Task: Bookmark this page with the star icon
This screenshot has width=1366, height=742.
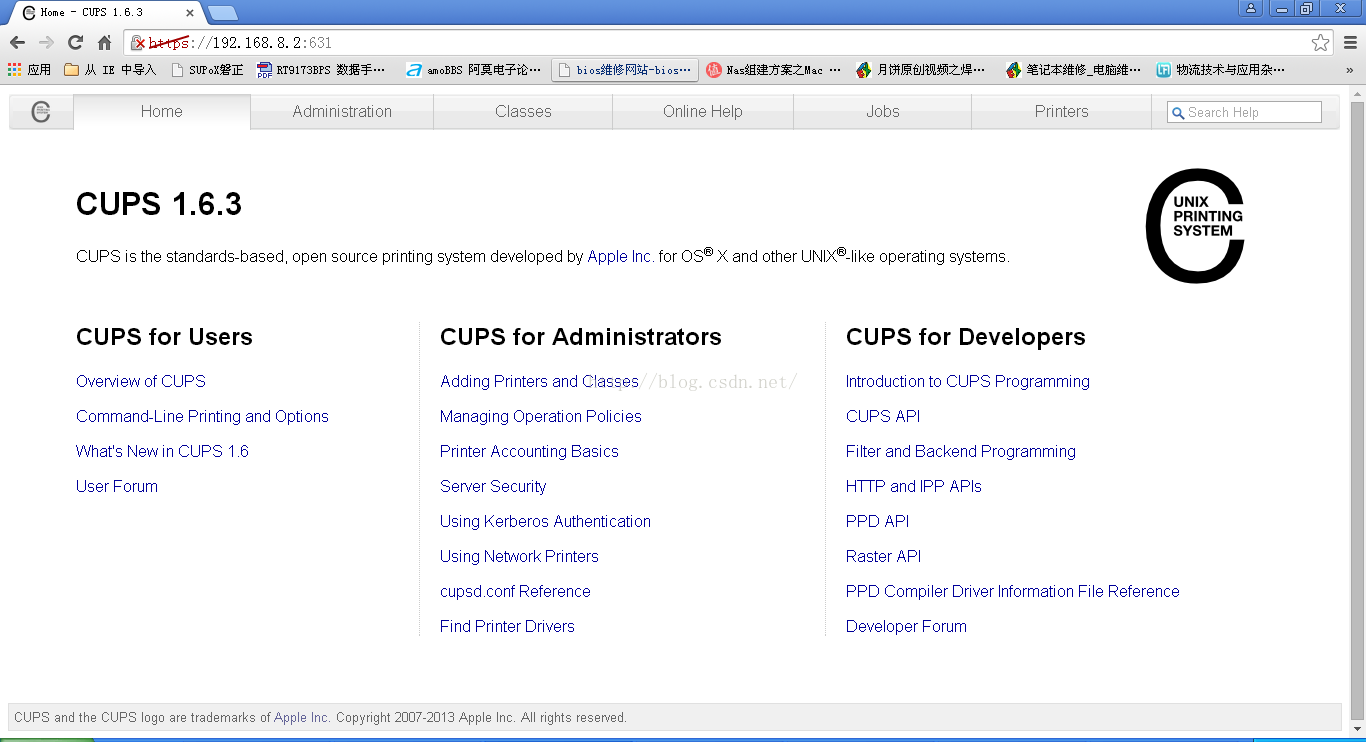Action: point(1321,43)
